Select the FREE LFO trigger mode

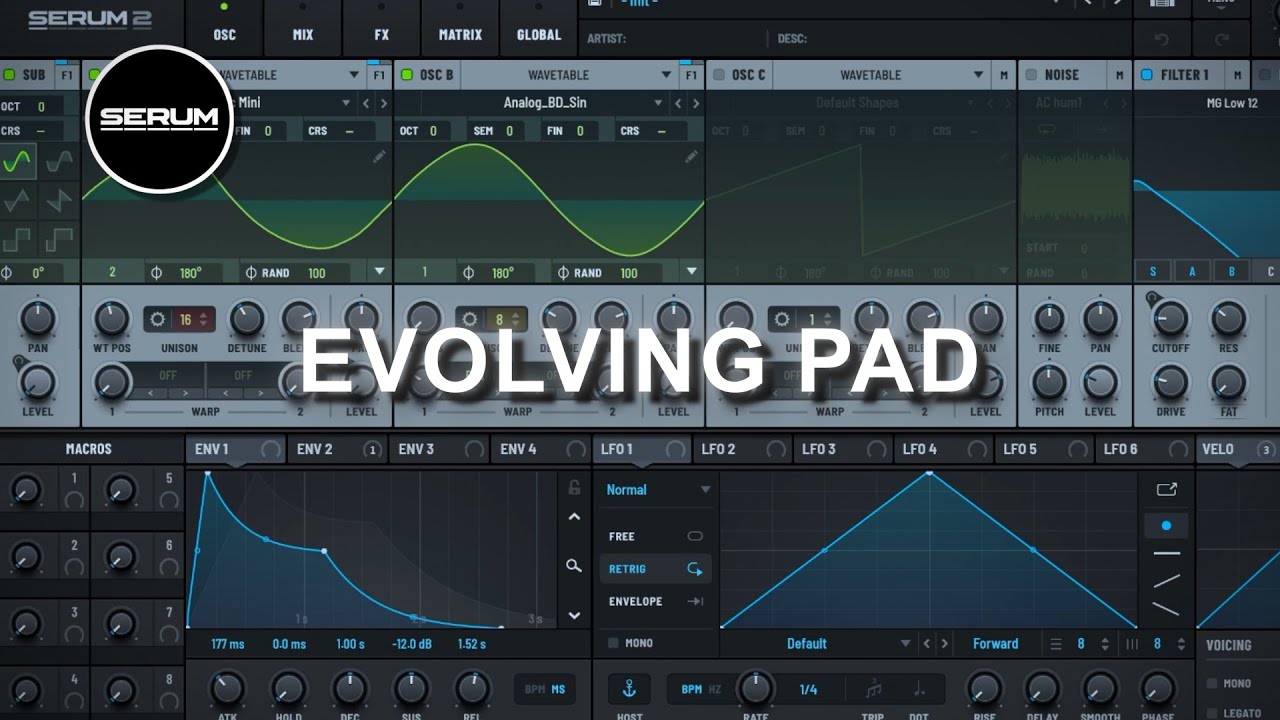coord(656,537)
